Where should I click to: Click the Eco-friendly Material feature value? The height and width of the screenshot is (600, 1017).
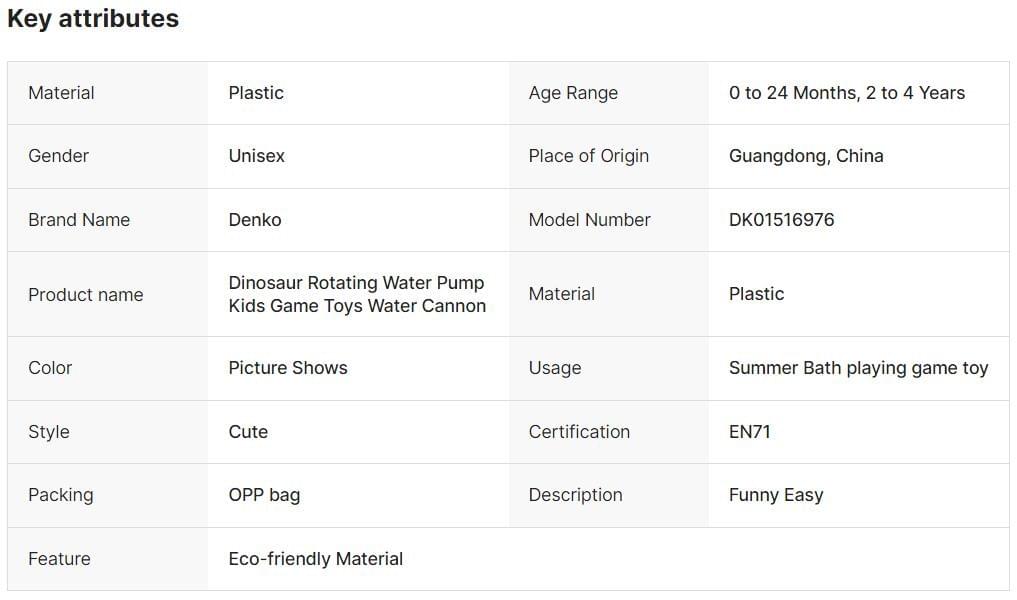(x=315, y=559)
